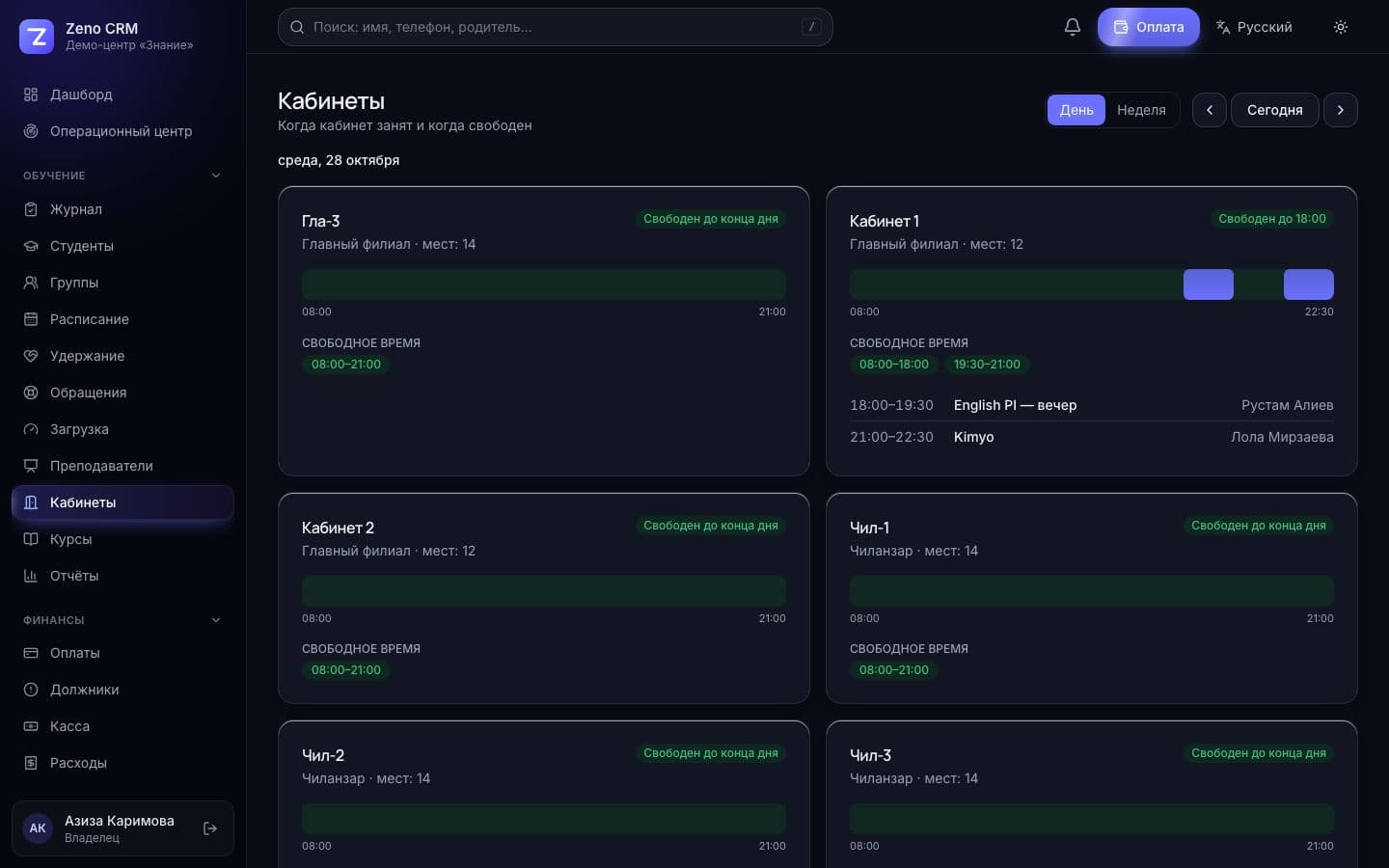Navigate to Расходы
Screen dimensions: 1389x868
(x=123, y=763)
